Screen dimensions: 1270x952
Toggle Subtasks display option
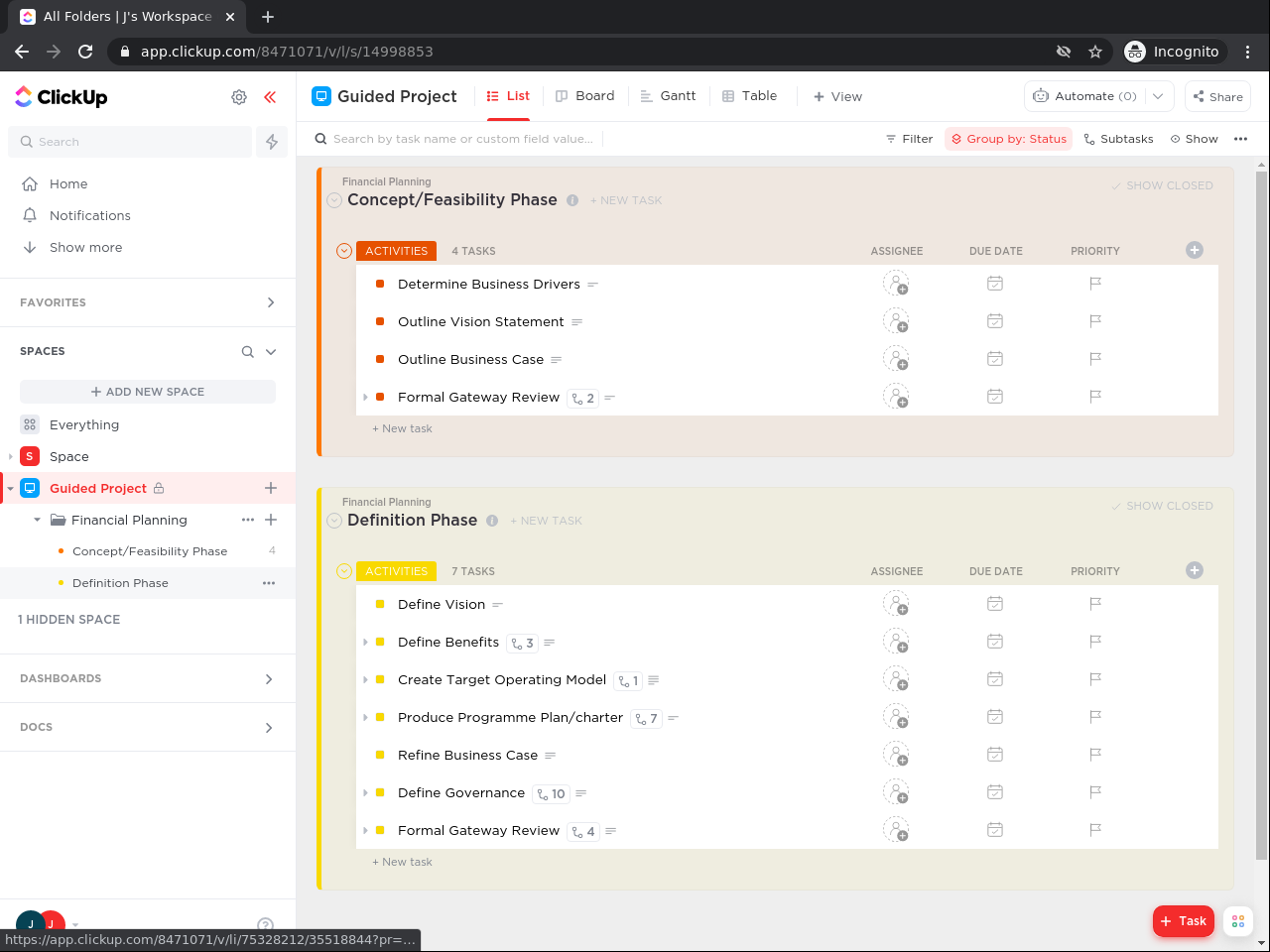point(1118,139)
